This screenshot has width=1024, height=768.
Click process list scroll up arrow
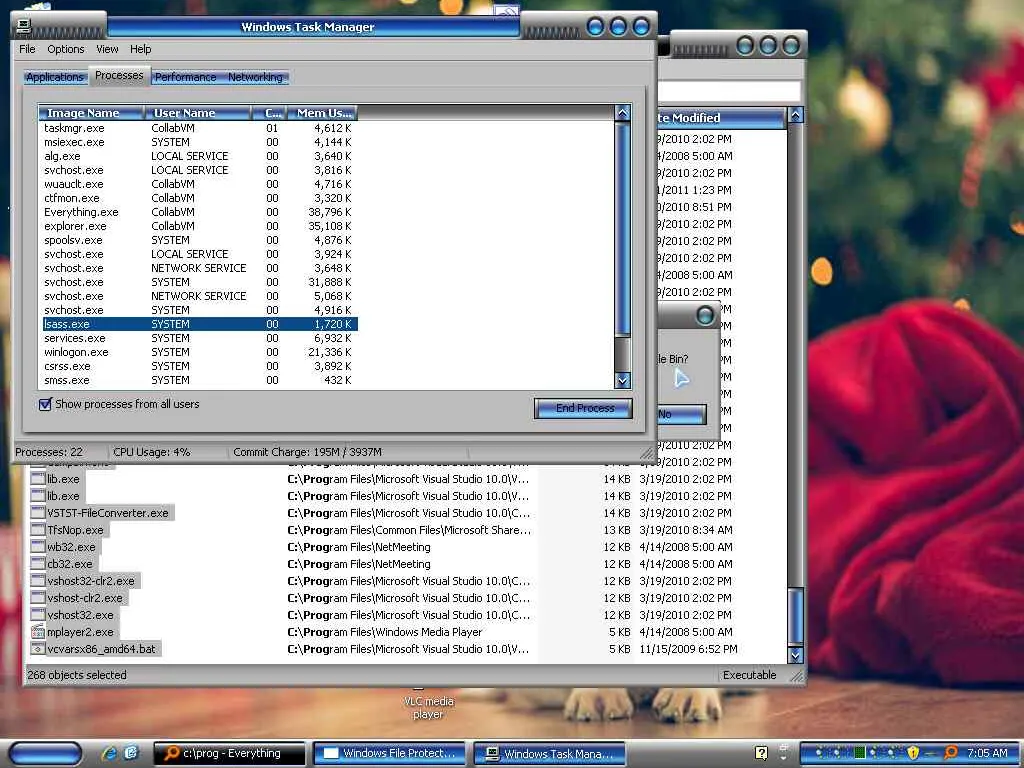[623, 113]
